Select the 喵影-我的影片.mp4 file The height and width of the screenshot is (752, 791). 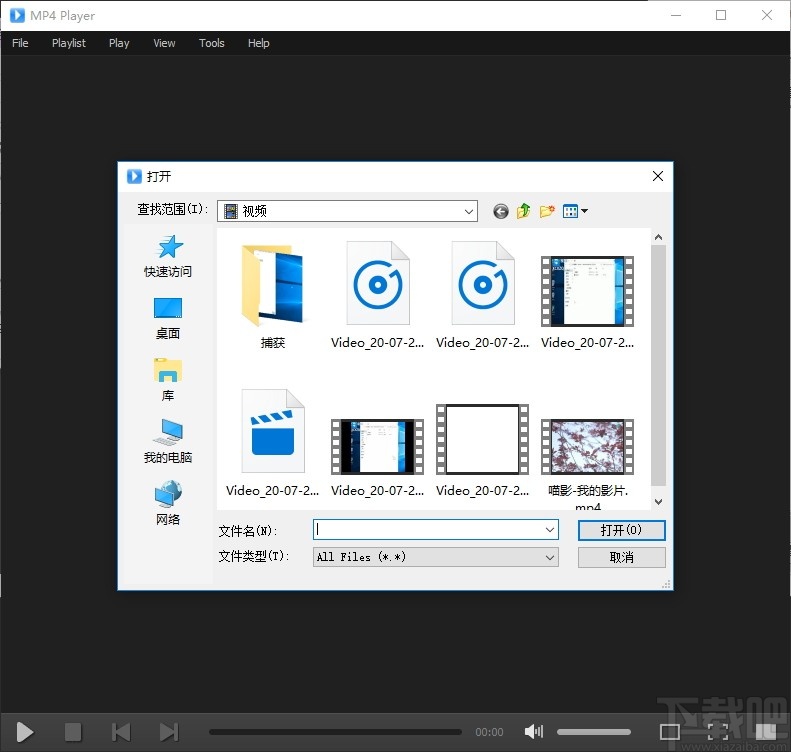click(587, 463)
